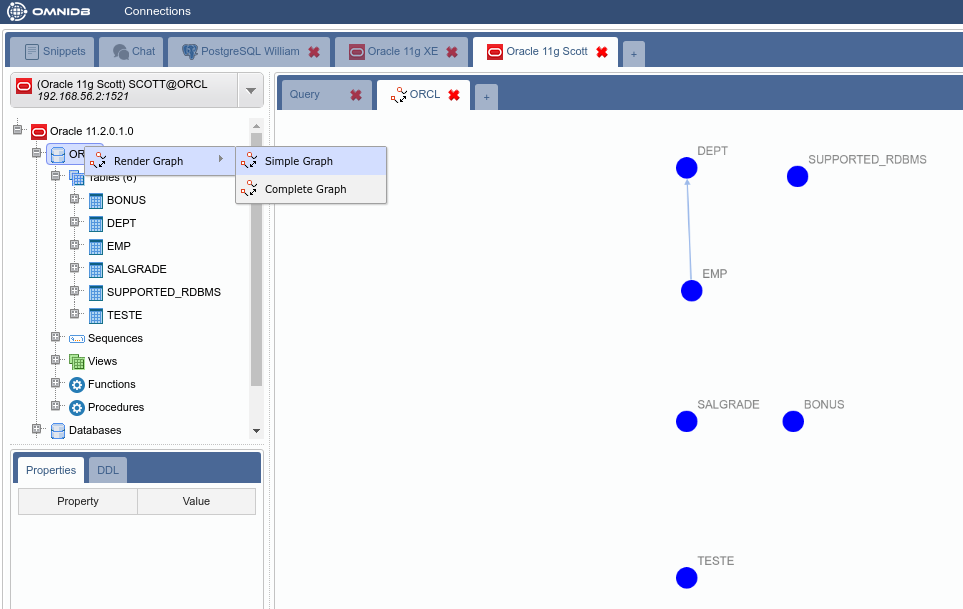
Task: Choose Simple Graph from the submenu
Action: pos(298,161)
